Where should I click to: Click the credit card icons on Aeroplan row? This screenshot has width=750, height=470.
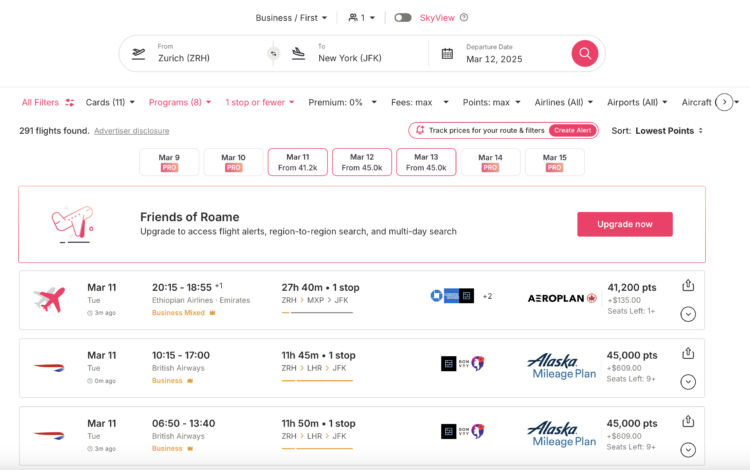click(452, 296)
